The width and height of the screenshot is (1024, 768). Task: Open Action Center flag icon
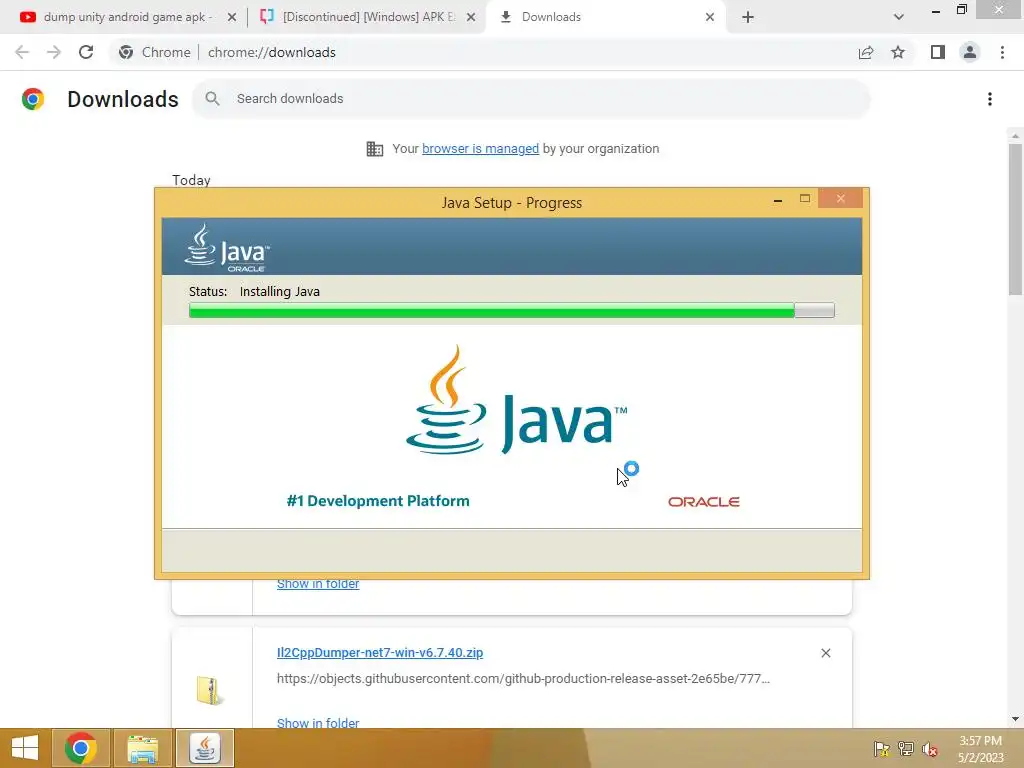pyautogui.click(x=882, y=749)
